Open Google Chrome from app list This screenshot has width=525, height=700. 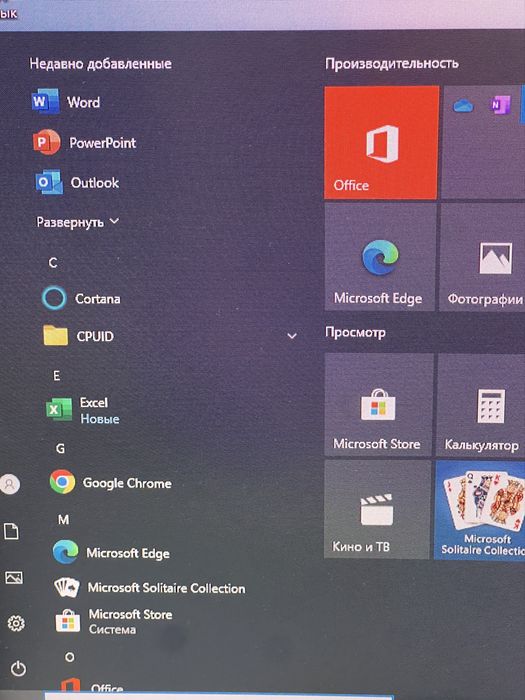110,483
